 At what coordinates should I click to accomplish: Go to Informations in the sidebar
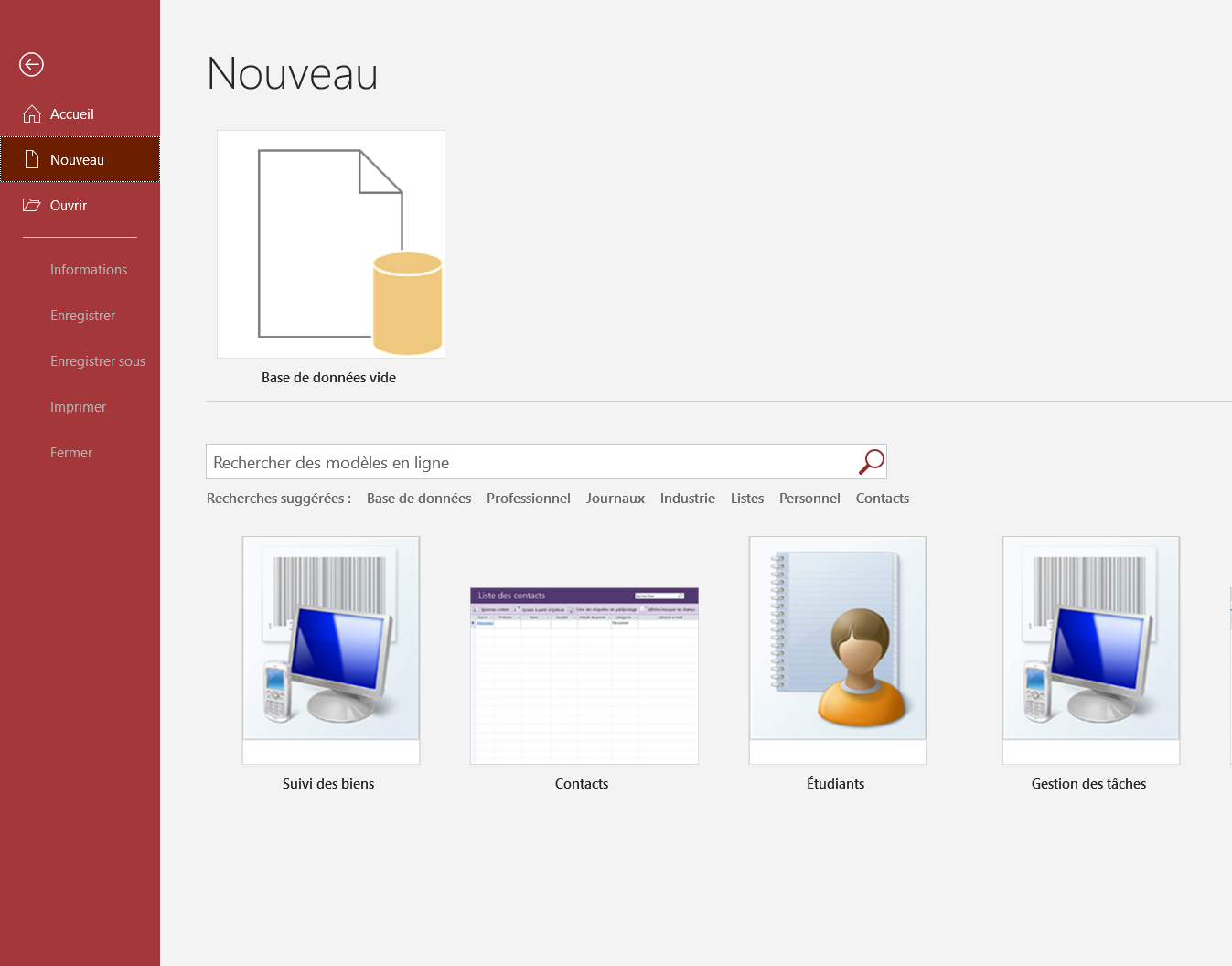(x=89, y=270)
